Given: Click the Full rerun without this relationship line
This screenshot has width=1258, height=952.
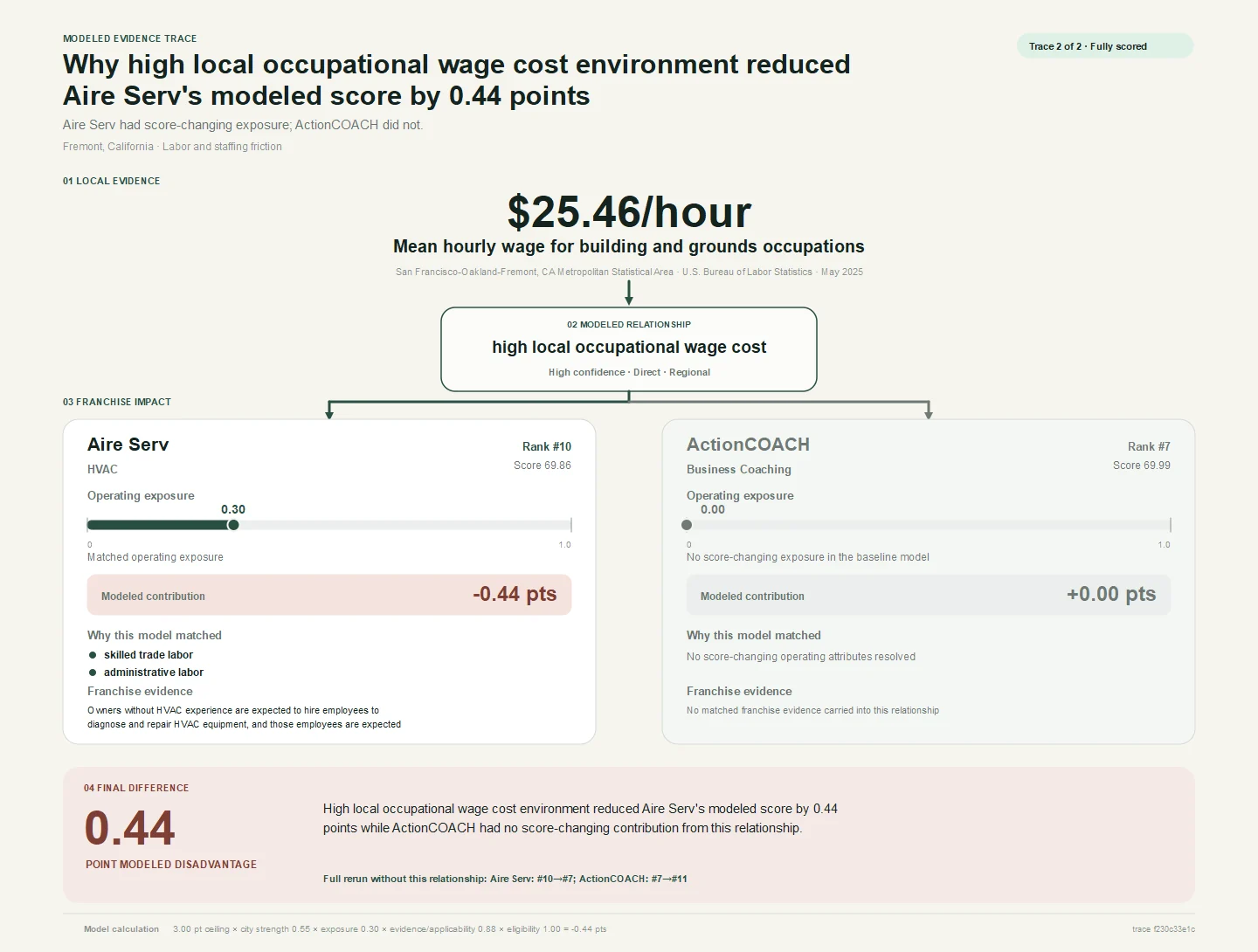Looking at the screenshot, I should pos(505,879).
